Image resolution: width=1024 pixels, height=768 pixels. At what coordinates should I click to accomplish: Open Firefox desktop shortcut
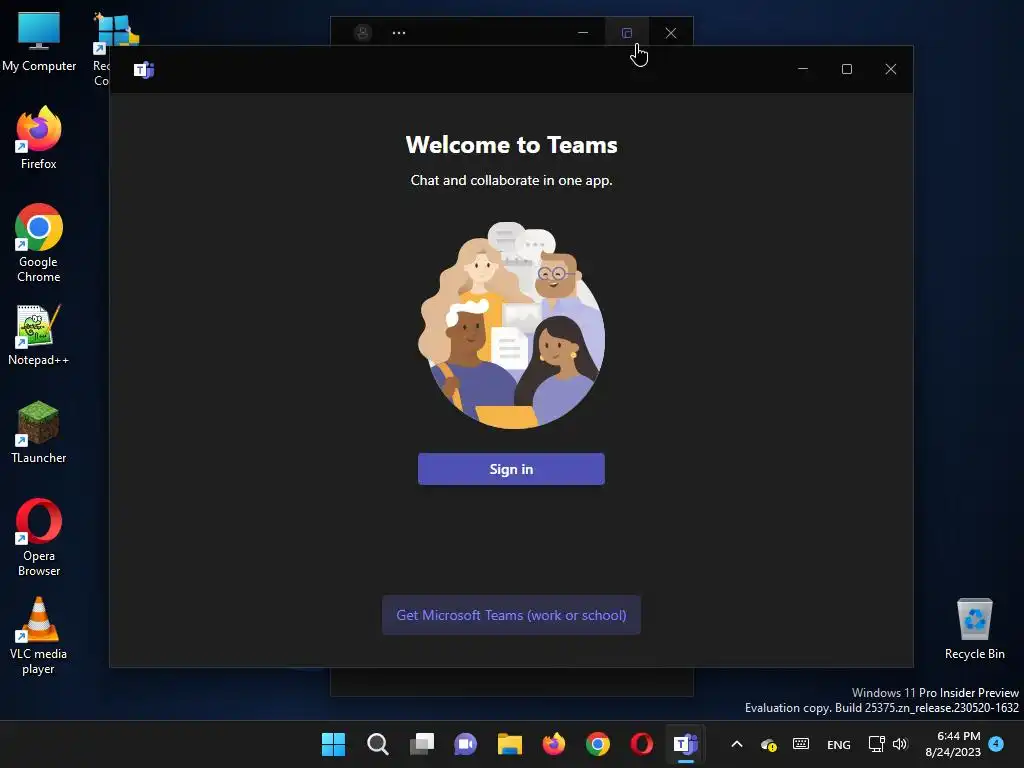[x=39, y=138]
